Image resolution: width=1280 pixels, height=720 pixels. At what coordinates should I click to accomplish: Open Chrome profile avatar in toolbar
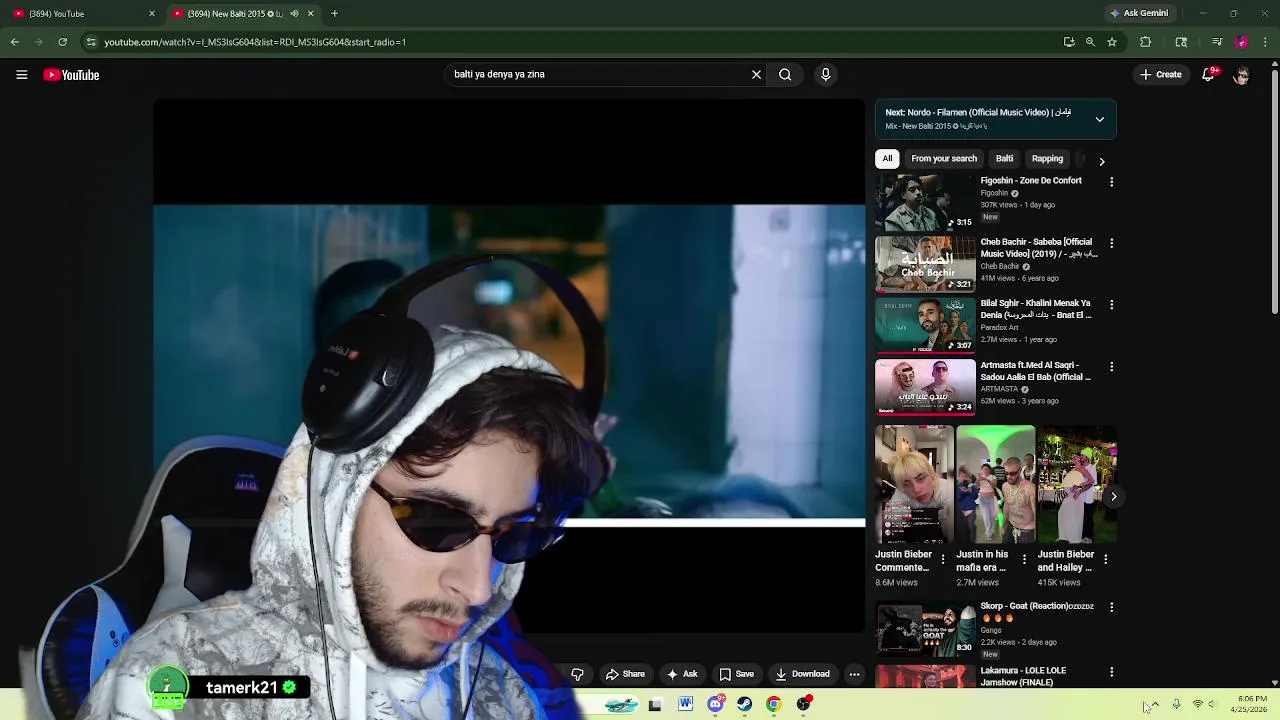1241,42
